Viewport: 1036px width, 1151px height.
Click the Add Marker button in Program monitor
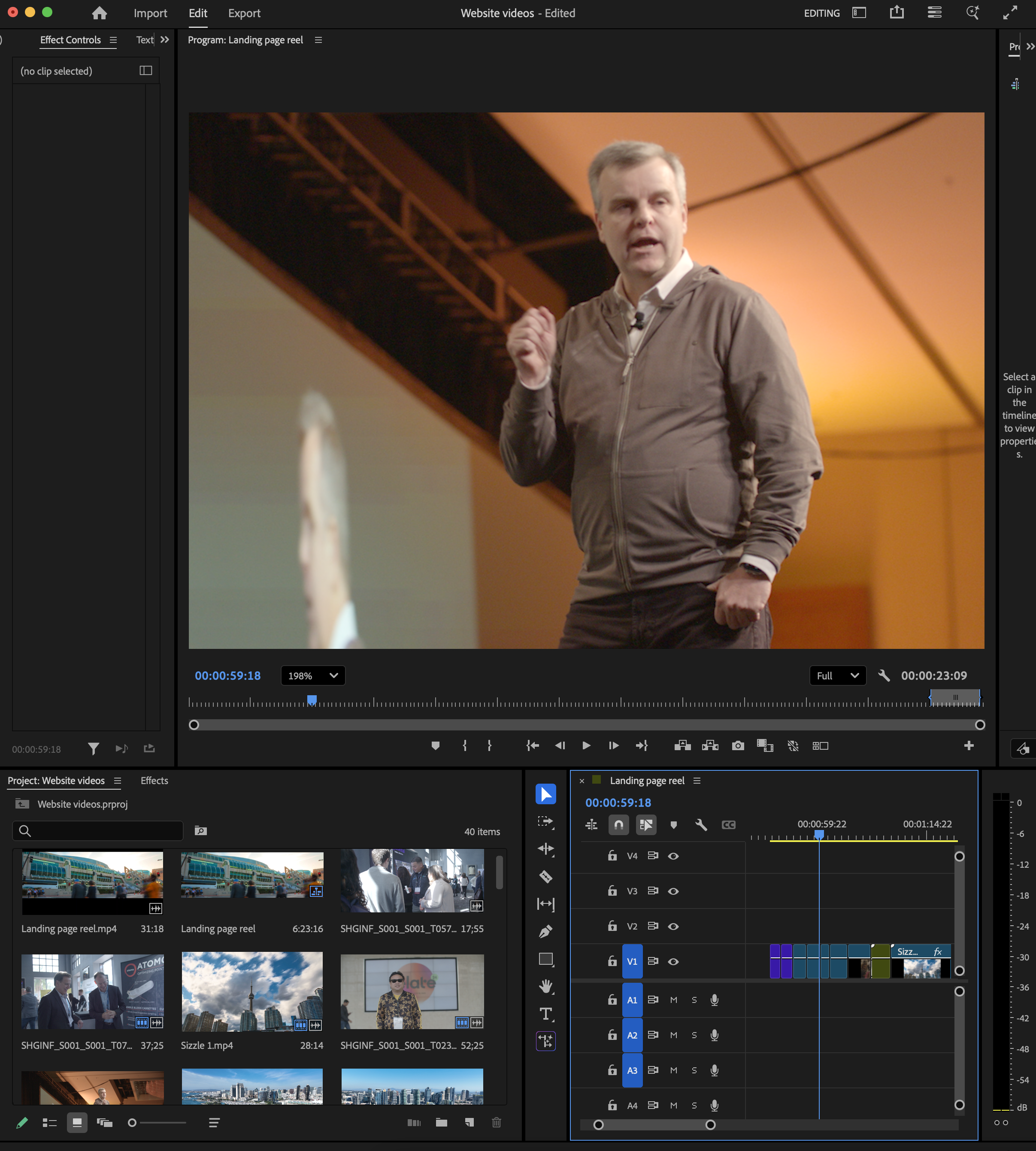436,746
